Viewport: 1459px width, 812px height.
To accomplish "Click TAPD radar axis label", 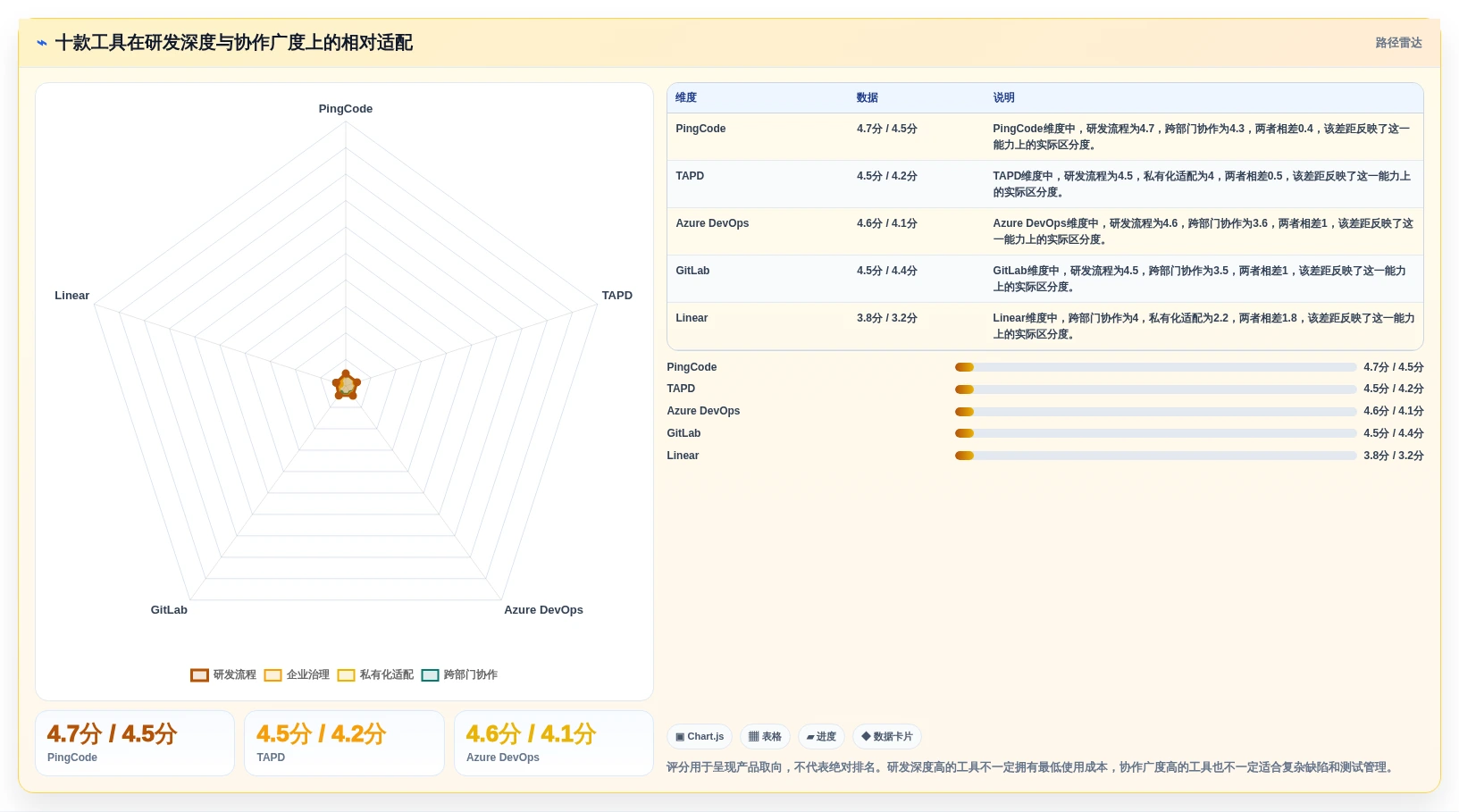I will point(616,296).
